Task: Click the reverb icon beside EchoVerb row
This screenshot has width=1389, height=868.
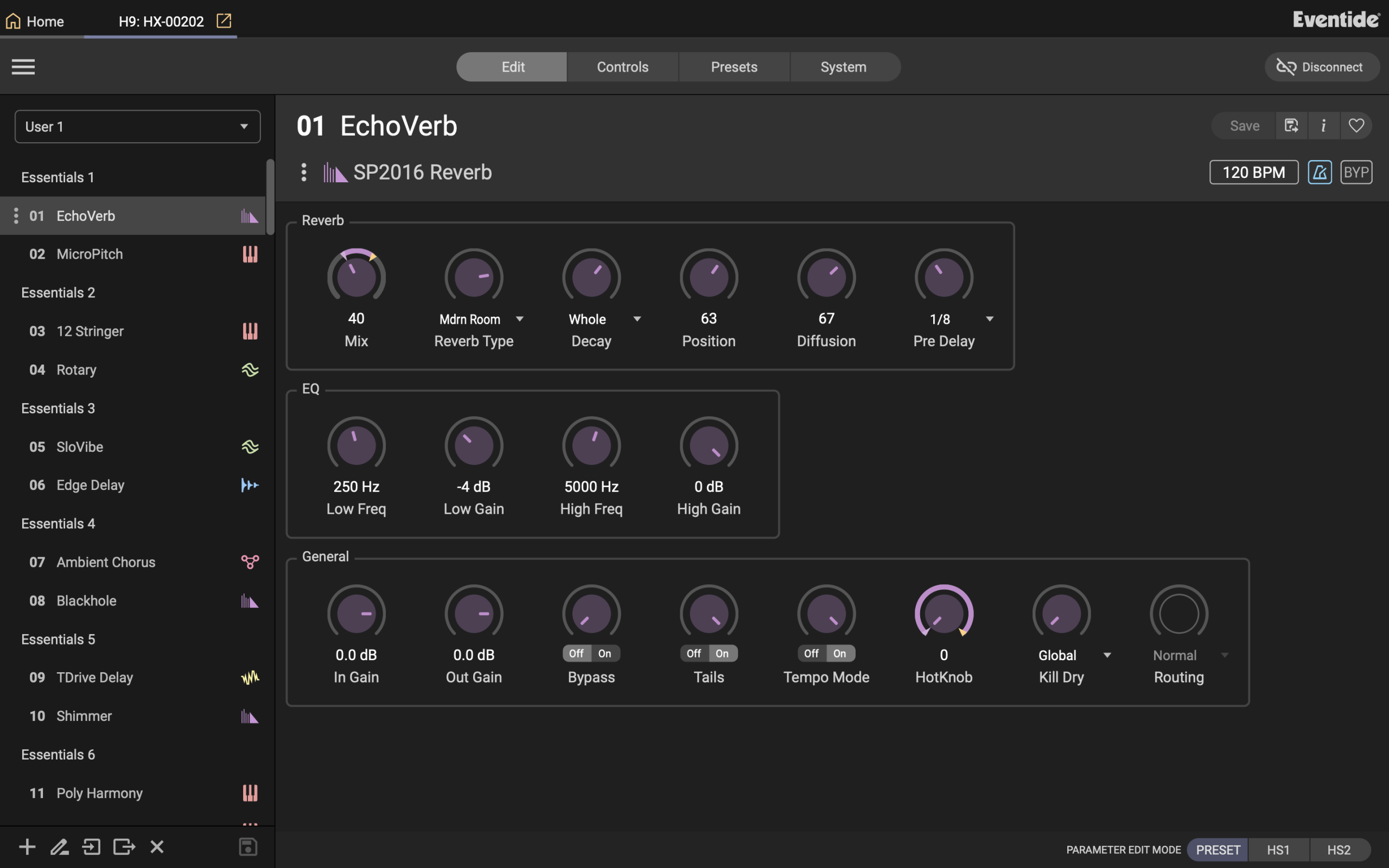Action: 250,216
